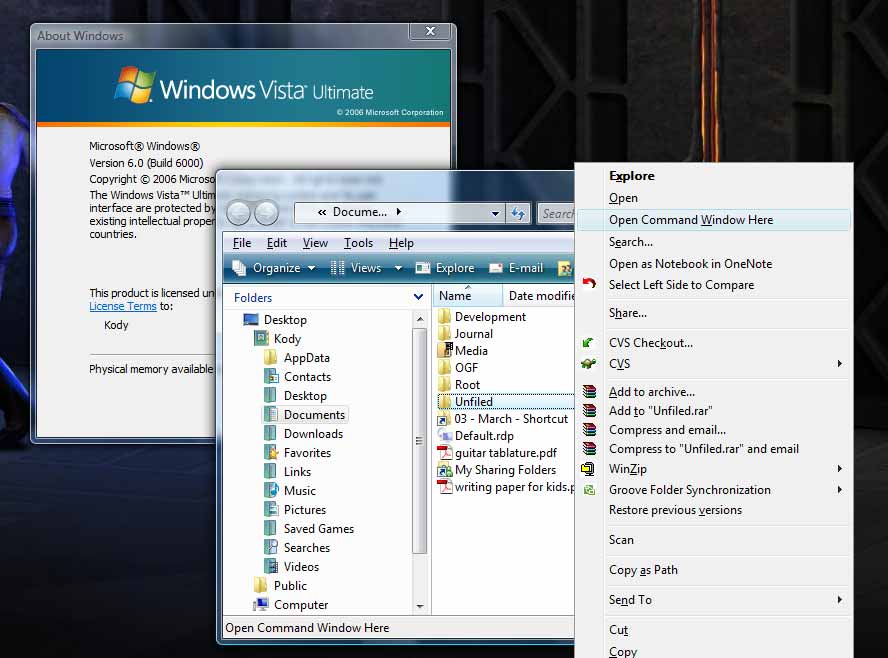Open the Tools menu in Explorer

tap(358, 243)
